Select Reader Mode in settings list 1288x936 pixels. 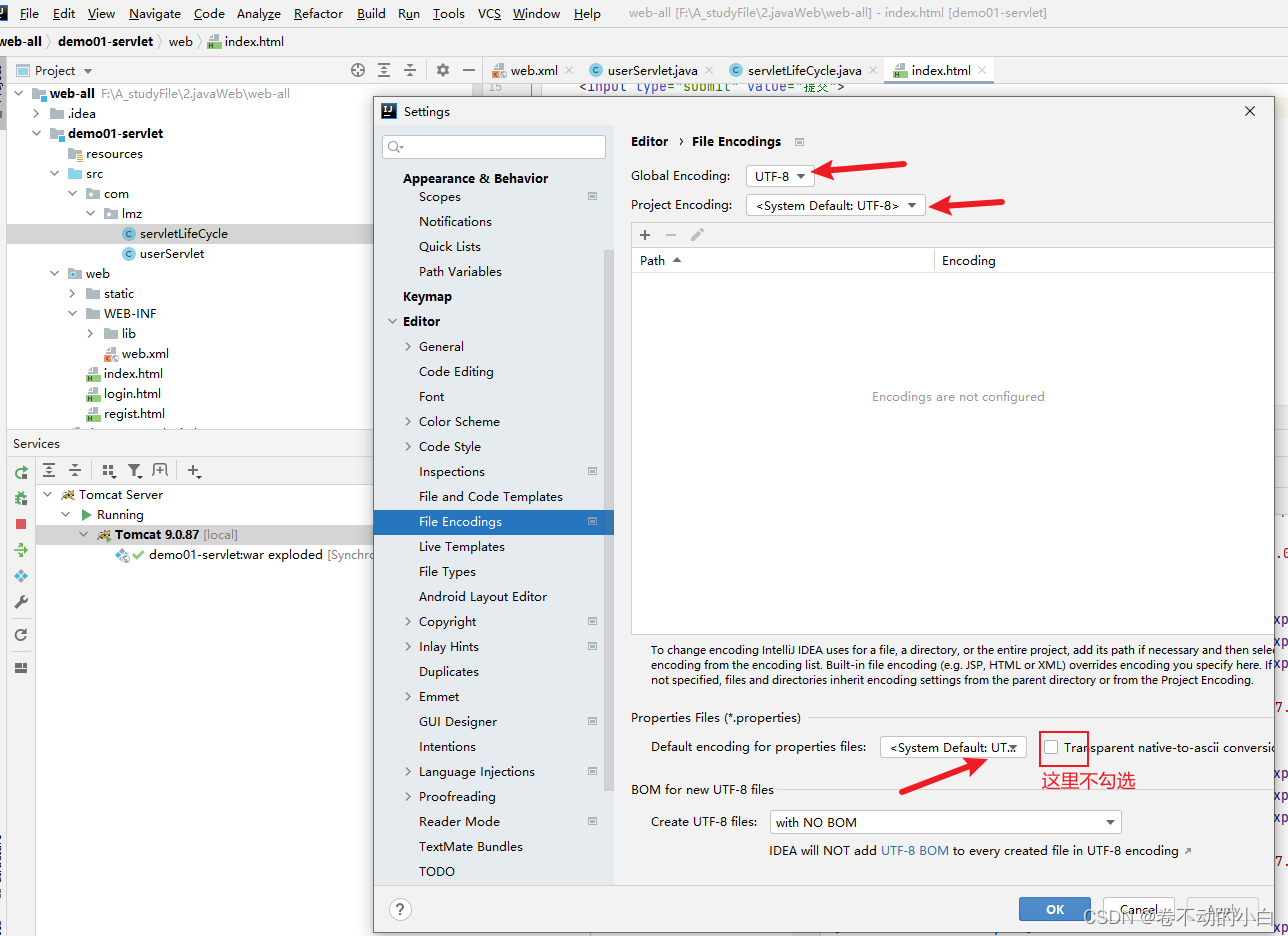click(x=459, y=821)
